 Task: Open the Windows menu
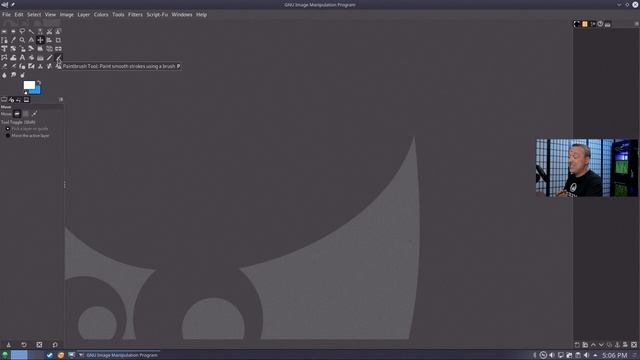pyautogui.click(x=182, y=14)
